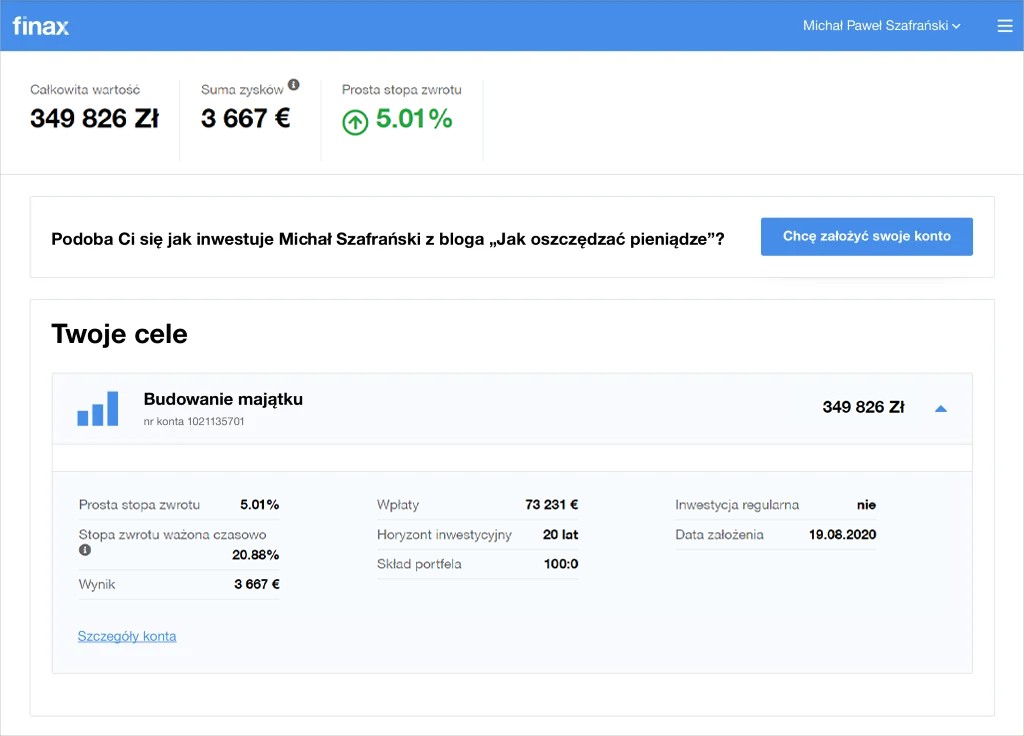The height and width of the screenshot is (736, 1024).
Task: Click the Wpłaty value 73 231 €
Action: click(551, 505)
